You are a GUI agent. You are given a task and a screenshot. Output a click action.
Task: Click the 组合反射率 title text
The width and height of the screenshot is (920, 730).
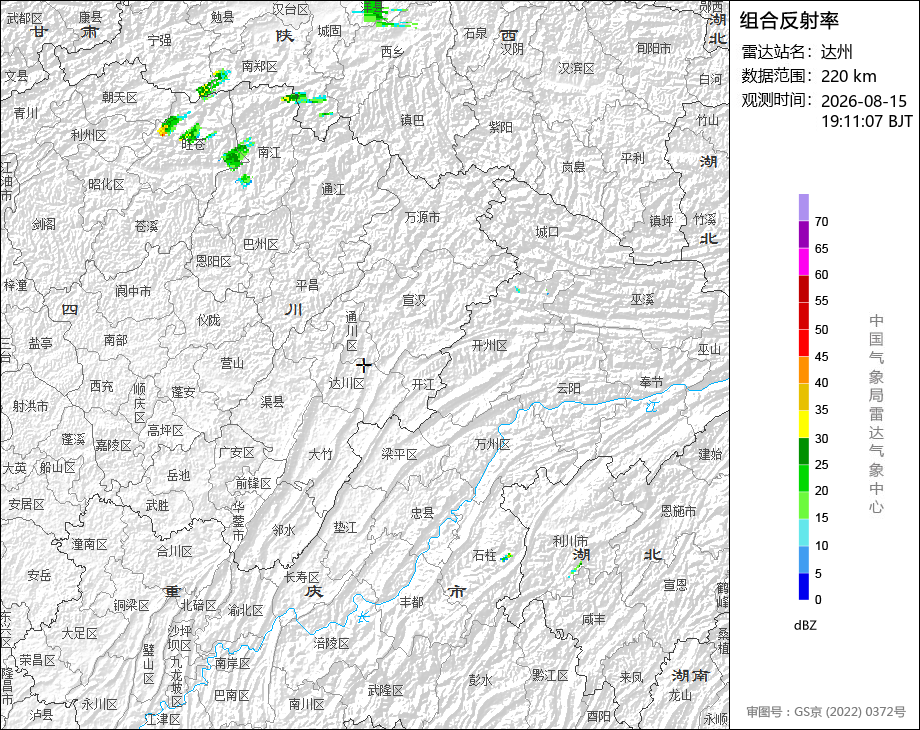(x=789, y=21)
